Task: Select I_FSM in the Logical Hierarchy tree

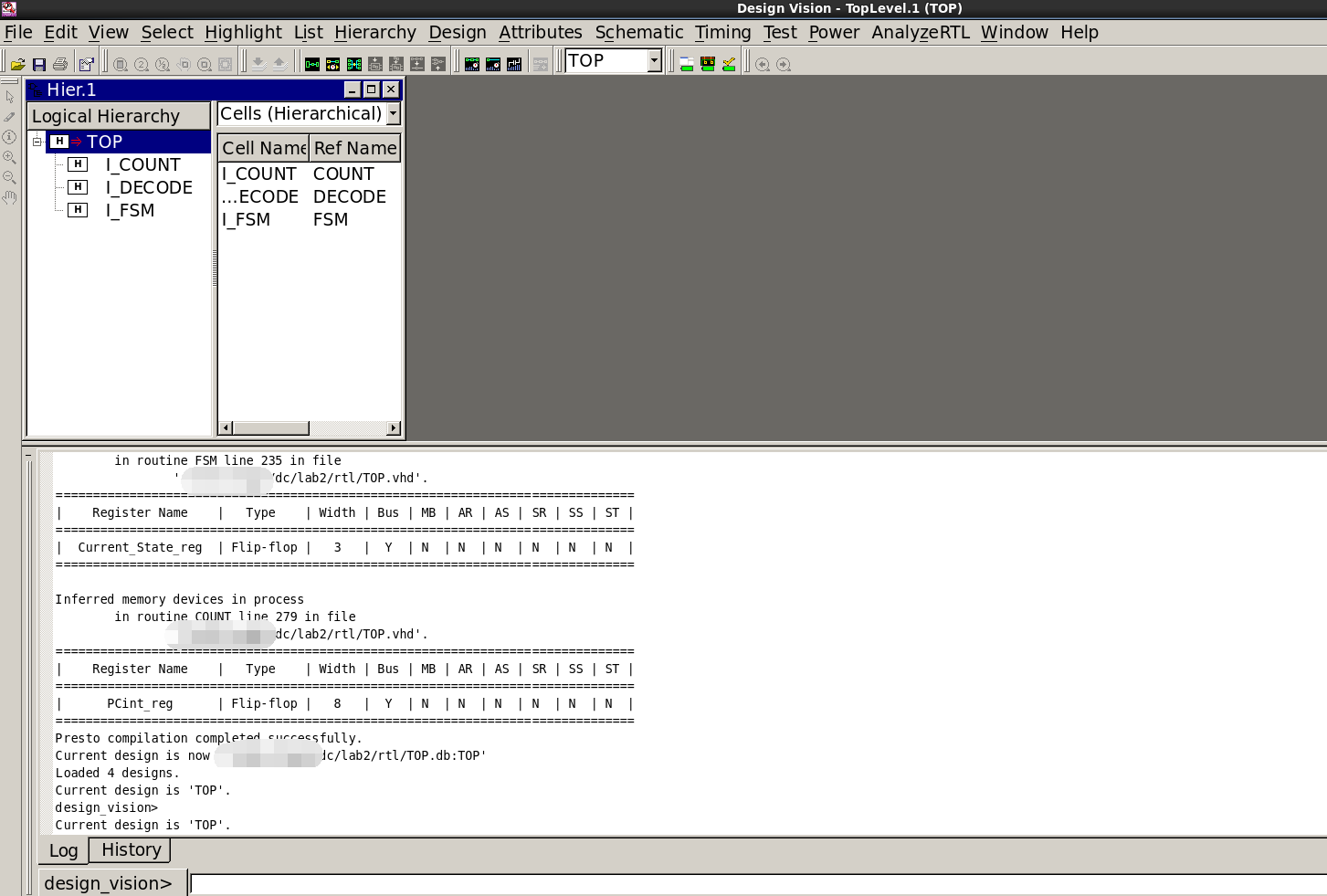Action: point(130,209)
